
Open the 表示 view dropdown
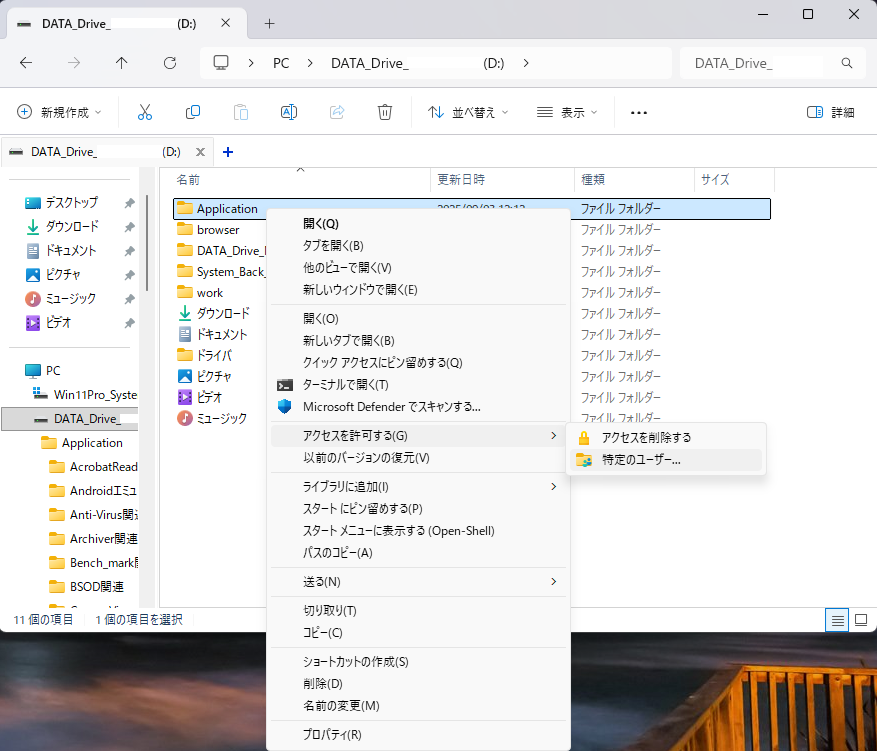tap(566, 112)
